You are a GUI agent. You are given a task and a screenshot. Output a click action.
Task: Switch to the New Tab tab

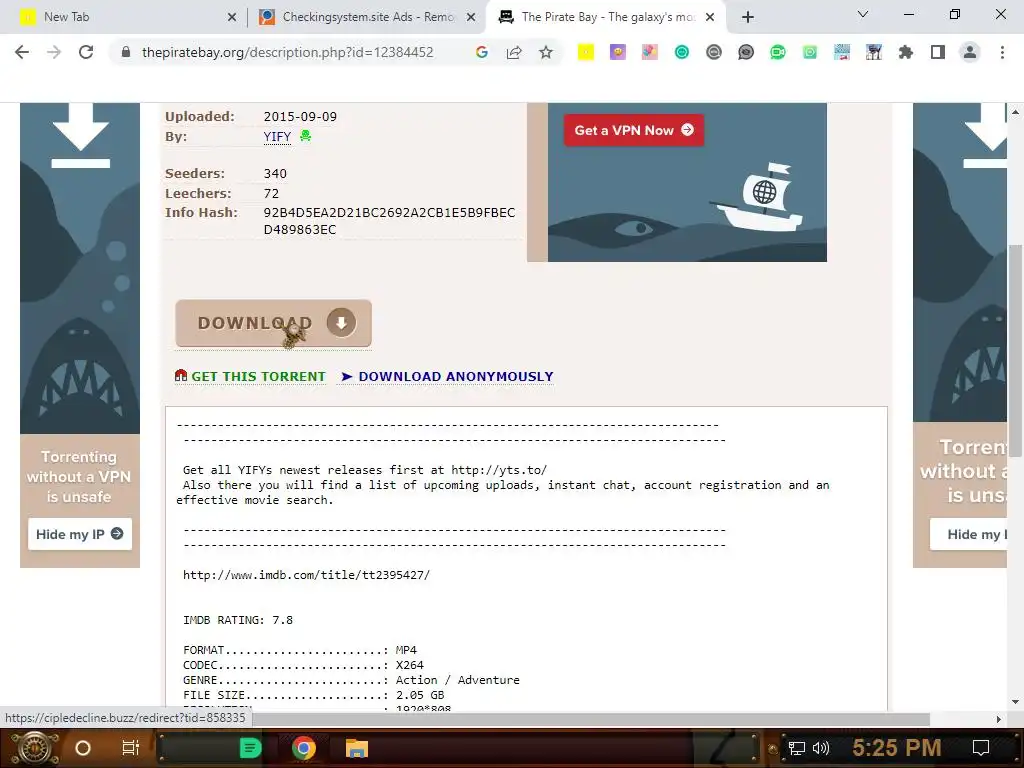[x=123, y=17]
